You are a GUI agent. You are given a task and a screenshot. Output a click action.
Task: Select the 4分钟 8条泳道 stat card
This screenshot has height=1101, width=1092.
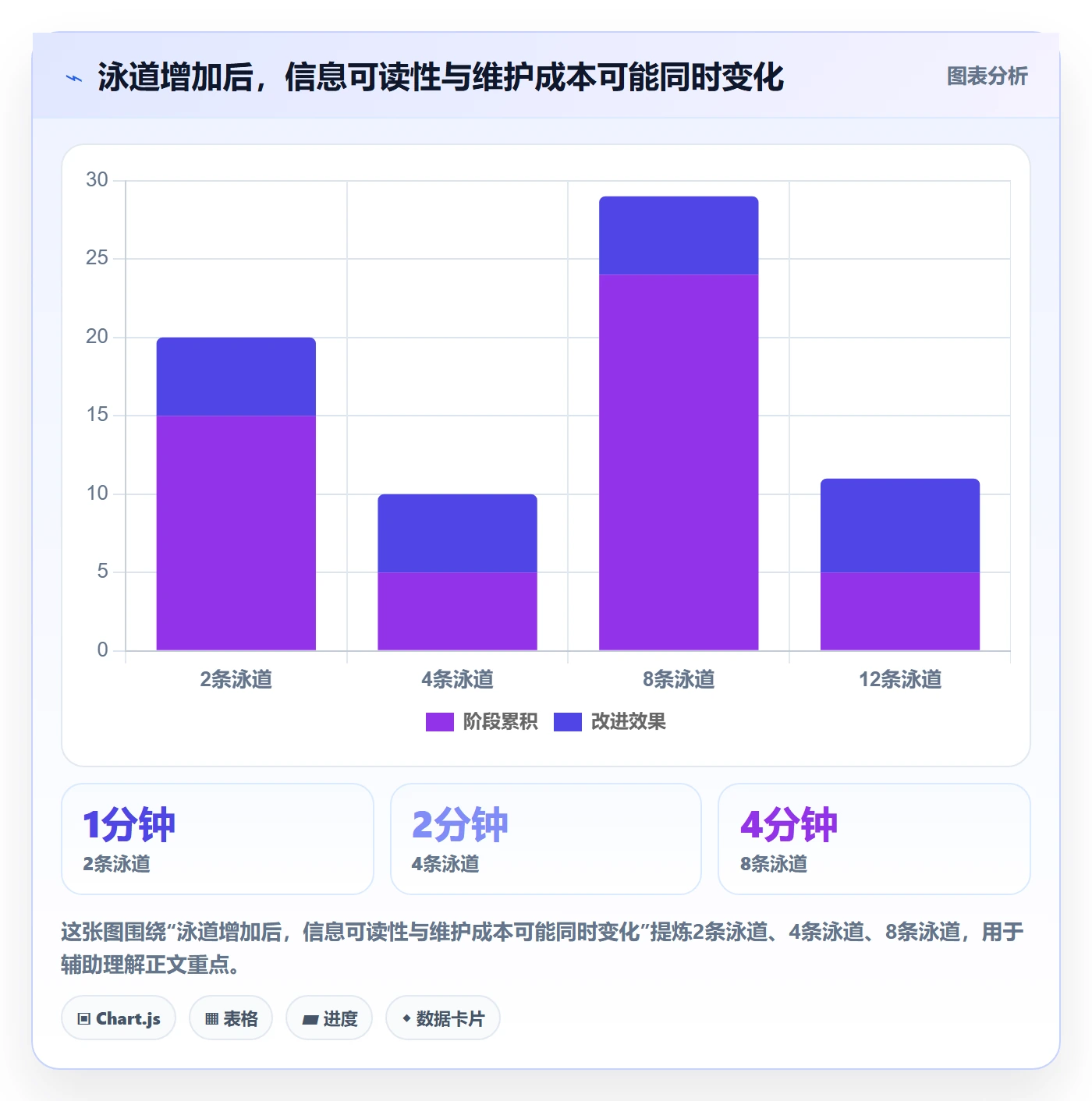(x=874, y=839)
